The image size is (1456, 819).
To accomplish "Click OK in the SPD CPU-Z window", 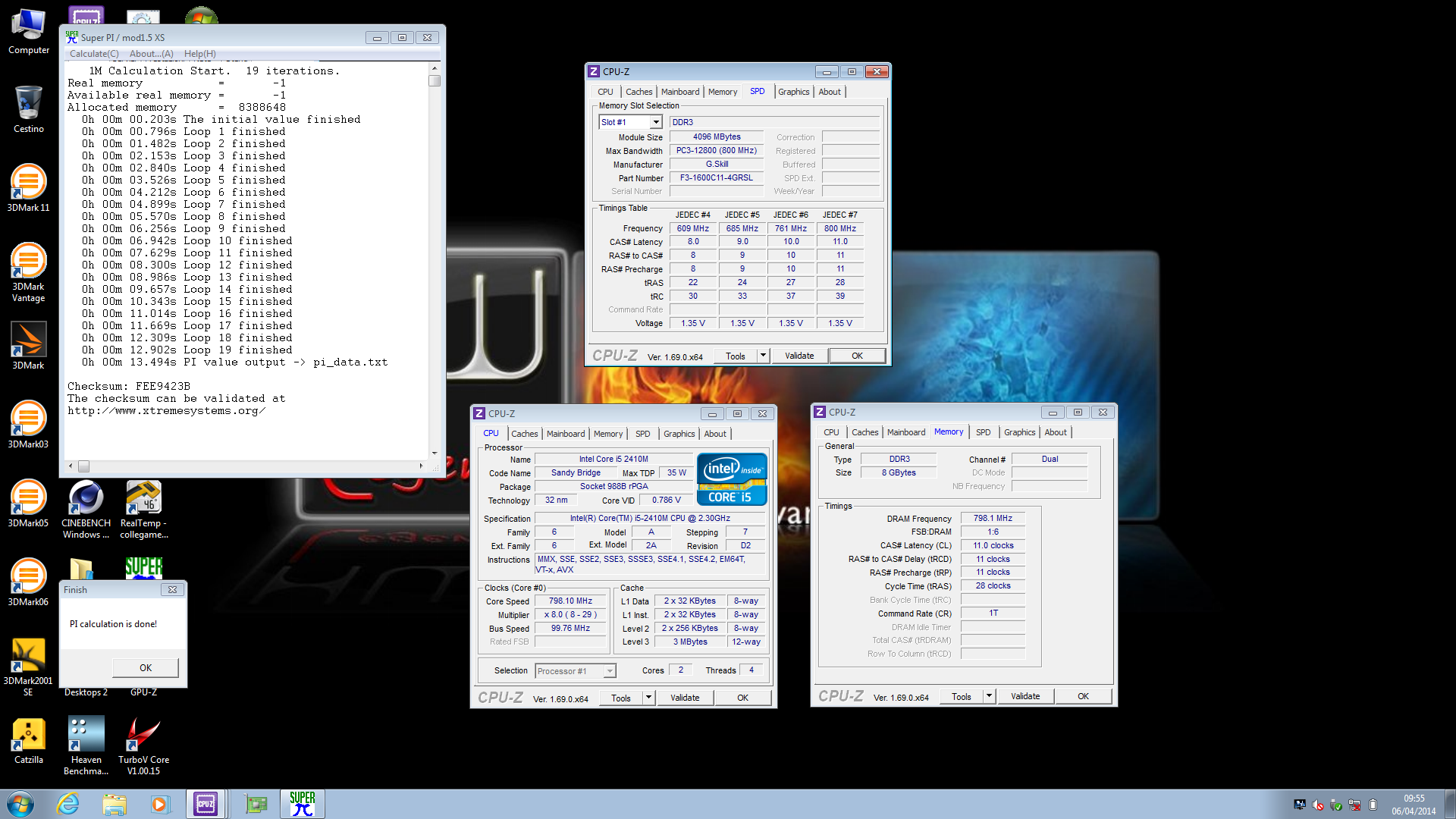I will [857, 356].
